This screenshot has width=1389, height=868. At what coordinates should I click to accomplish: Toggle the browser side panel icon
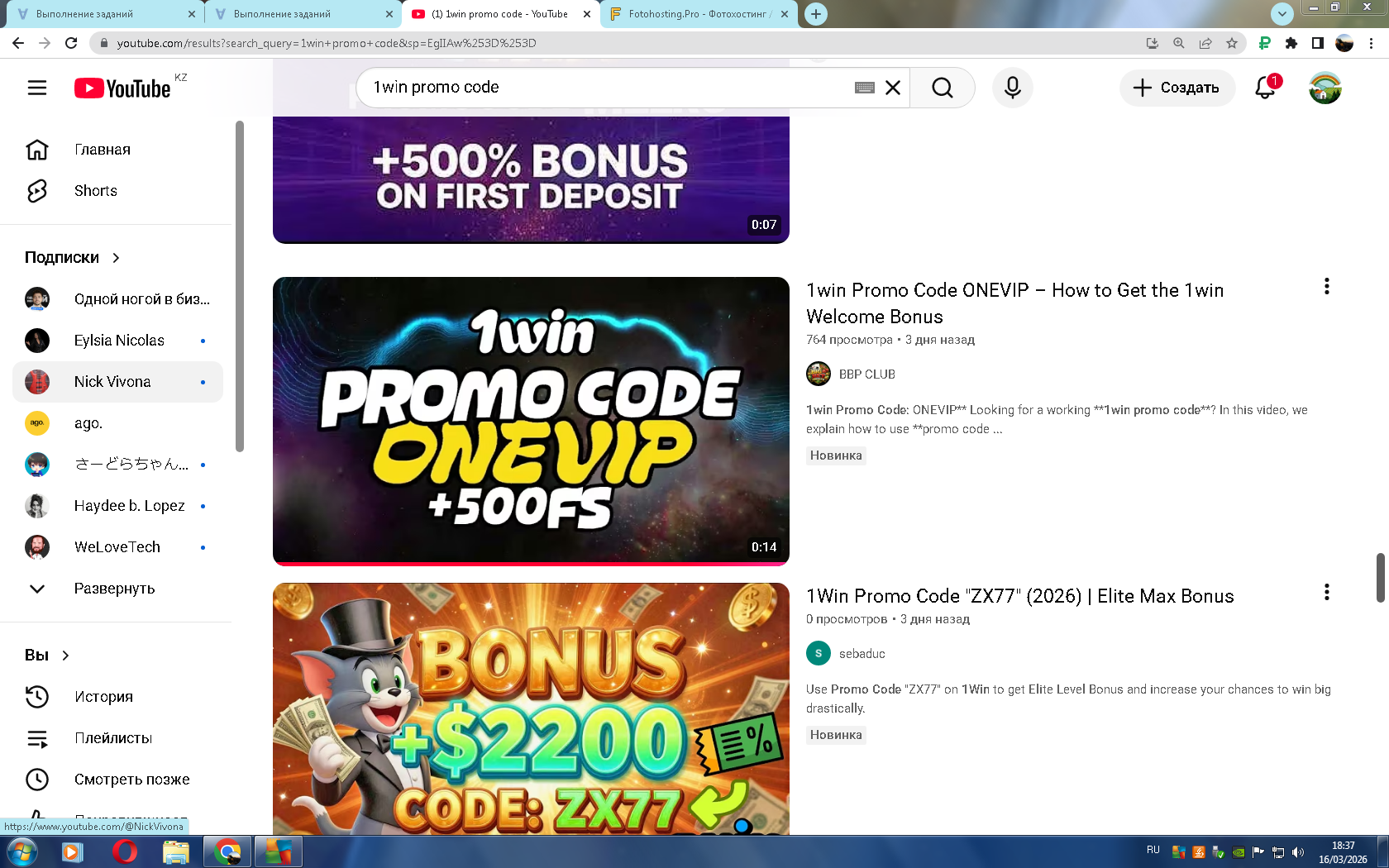[x=1318, y=43]
